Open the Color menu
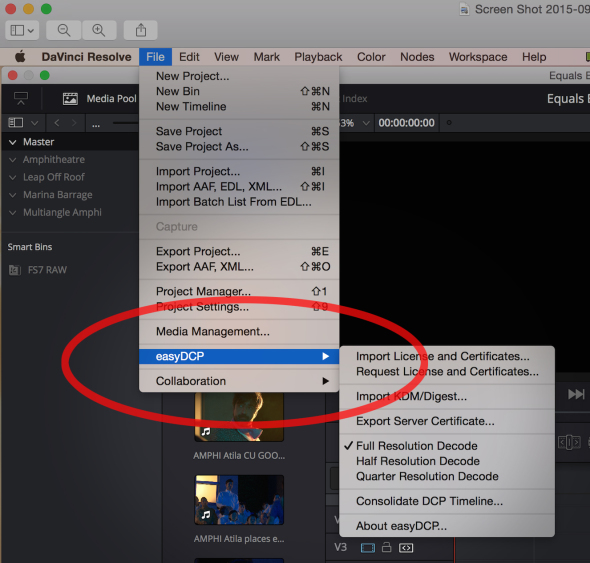The width and height of the screenshot is (590, 563). point(371,57)
